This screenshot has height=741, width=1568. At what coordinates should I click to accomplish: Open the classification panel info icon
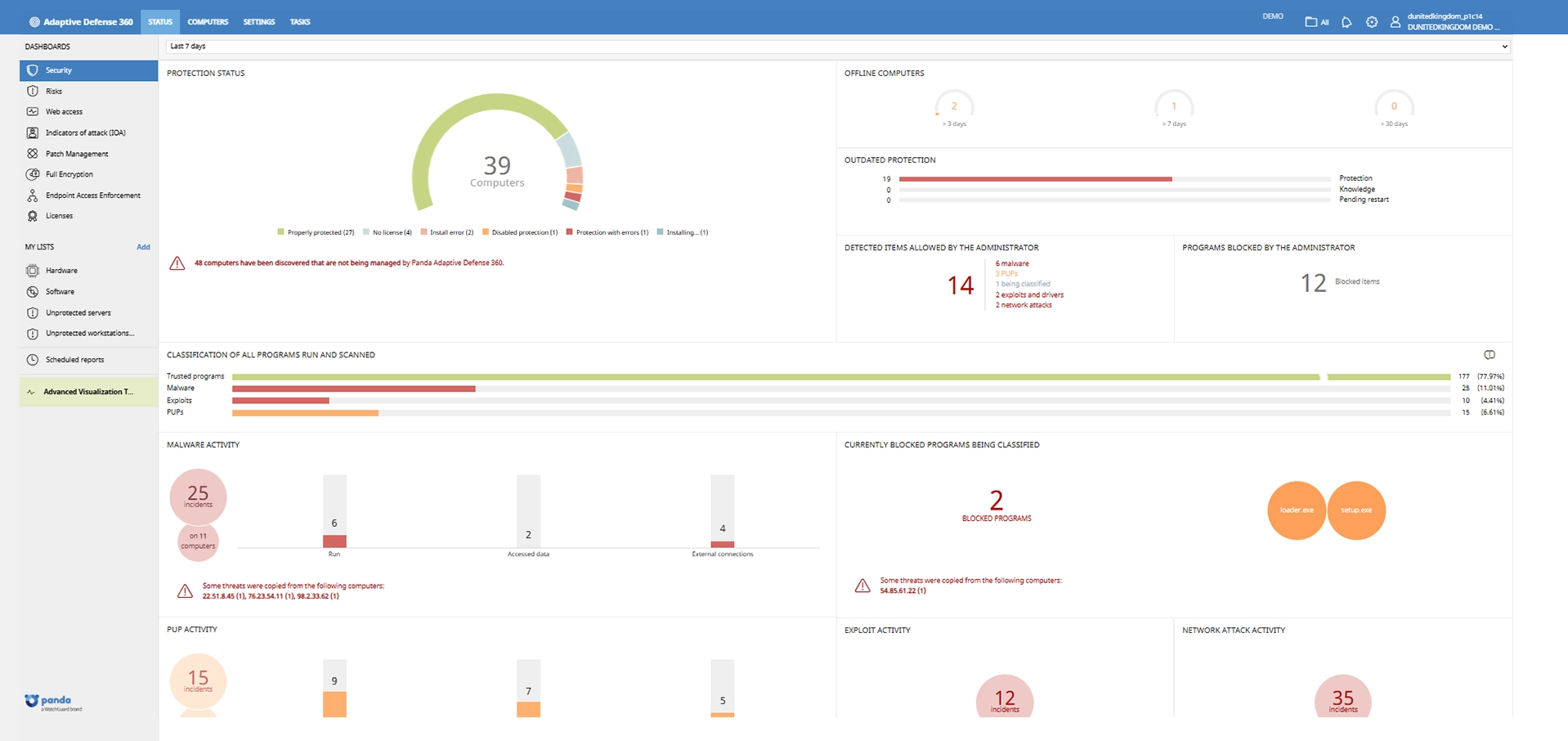[1490, 355]
